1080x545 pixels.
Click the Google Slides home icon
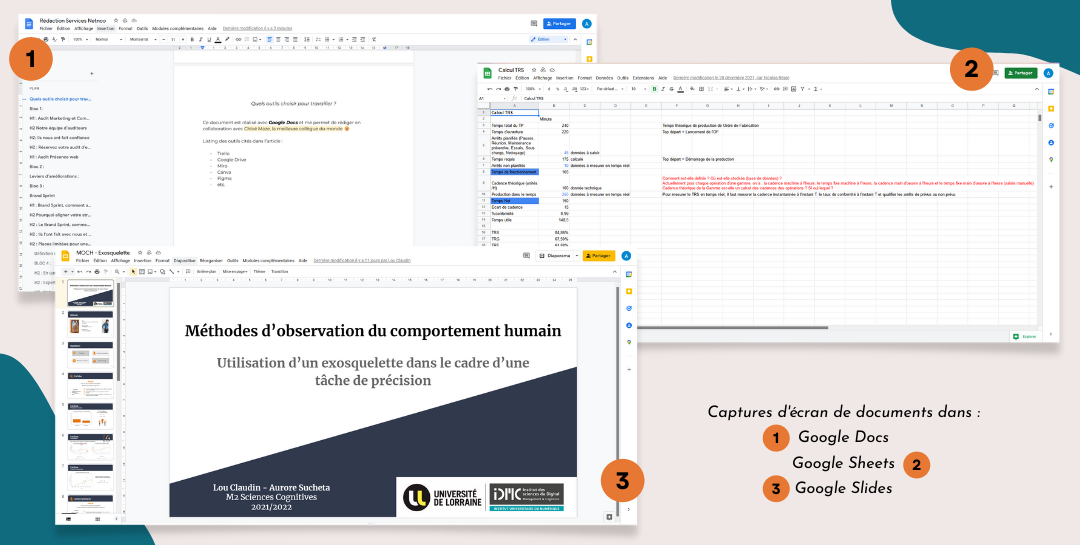tap(65, 256)
